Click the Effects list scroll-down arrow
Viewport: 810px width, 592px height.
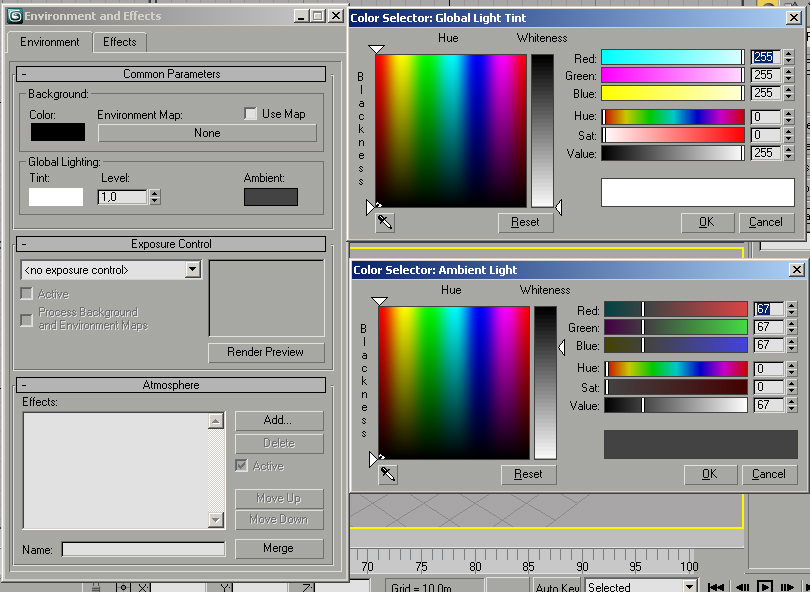tap(216, 520)
